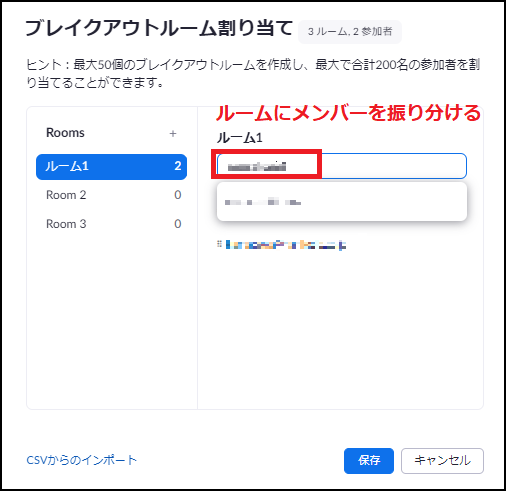506x491 pixels.
Task: Click the typed text inside the red-highlighted box
Action: 257,166
